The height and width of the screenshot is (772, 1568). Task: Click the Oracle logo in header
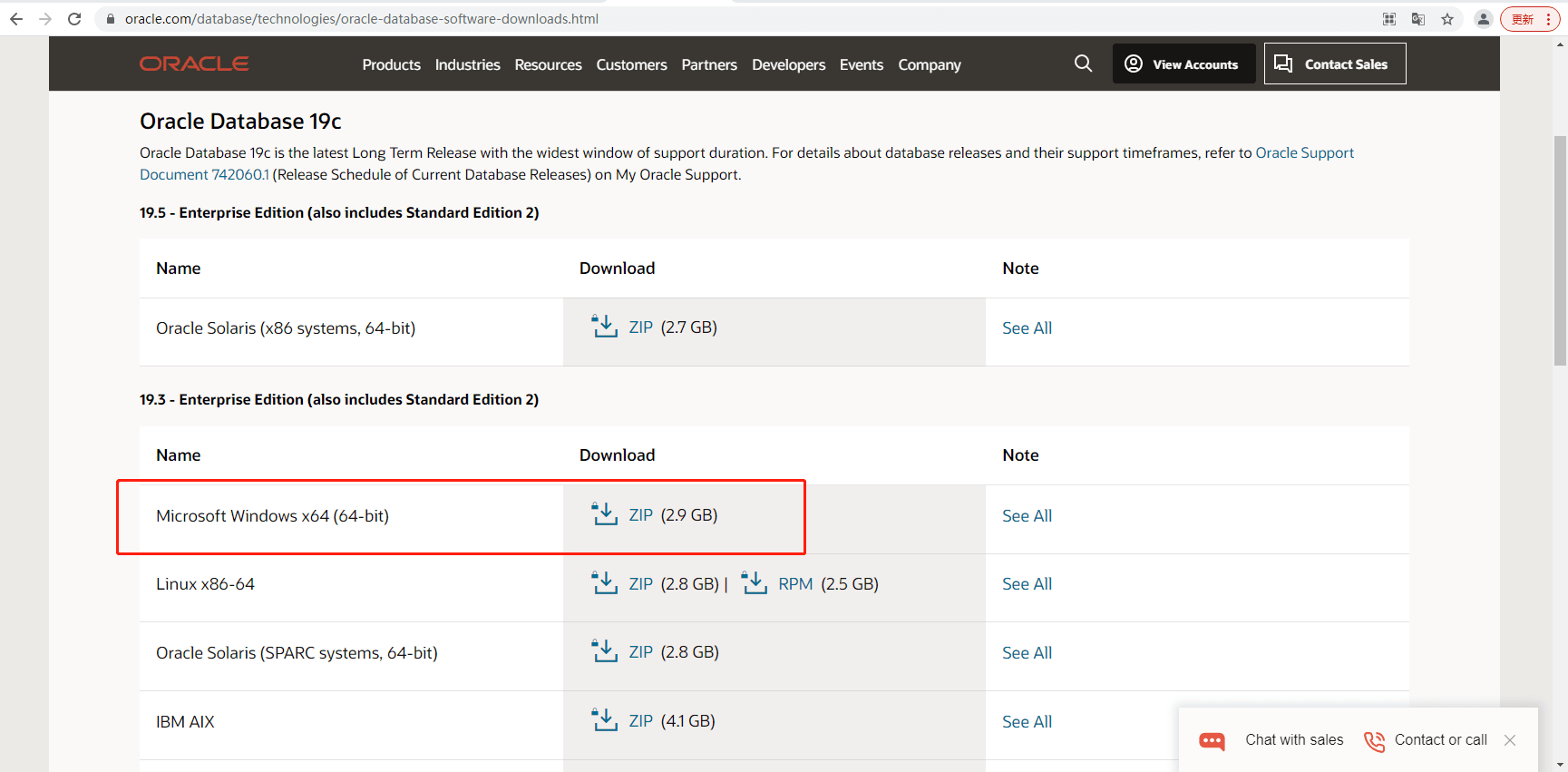pyautogui.click(x=194, y=64)
